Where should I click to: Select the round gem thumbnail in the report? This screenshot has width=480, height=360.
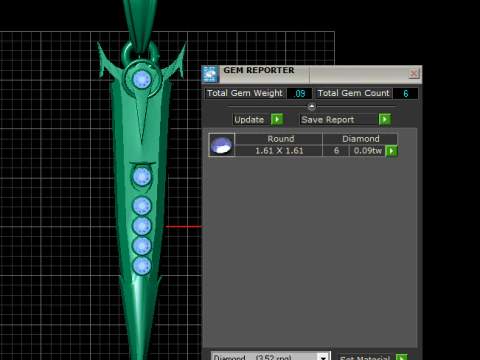[222, 145]
